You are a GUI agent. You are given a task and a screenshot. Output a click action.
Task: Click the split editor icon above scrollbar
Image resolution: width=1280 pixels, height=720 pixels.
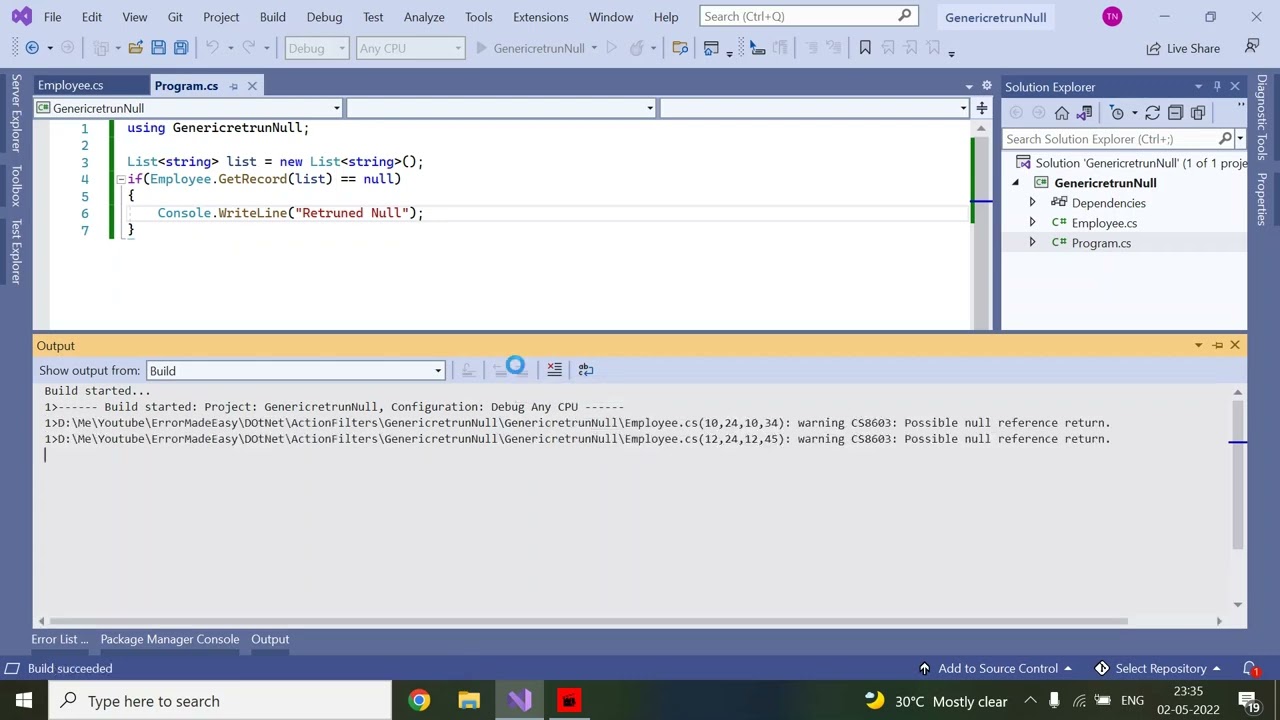[982, 108]
